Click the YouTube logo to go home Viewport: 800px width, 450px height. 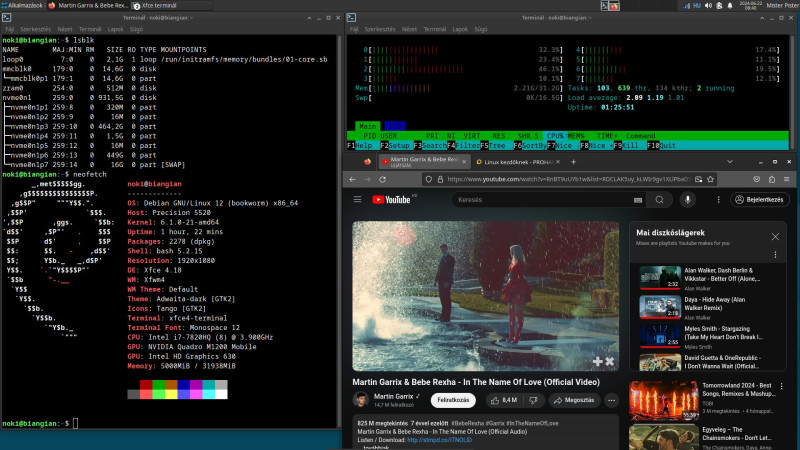click(391, 200)
